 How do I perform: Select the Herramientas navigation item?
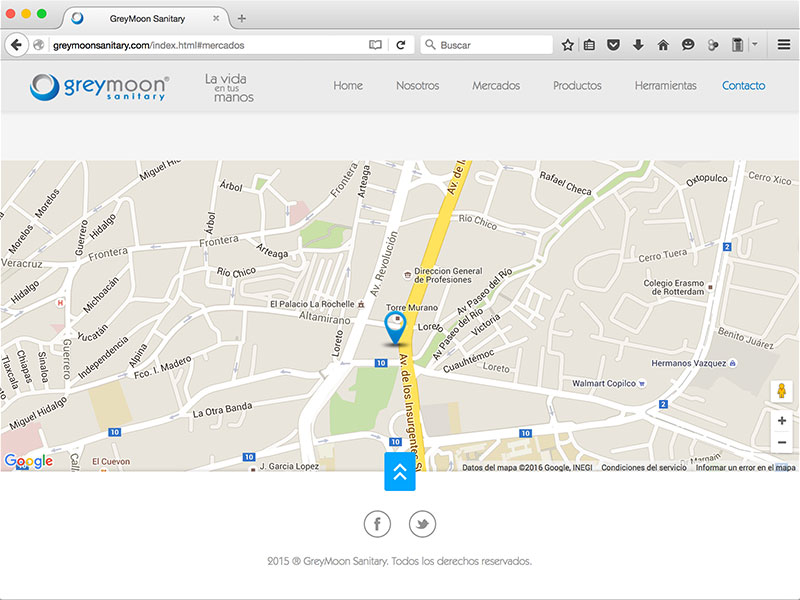coord(665,86)
